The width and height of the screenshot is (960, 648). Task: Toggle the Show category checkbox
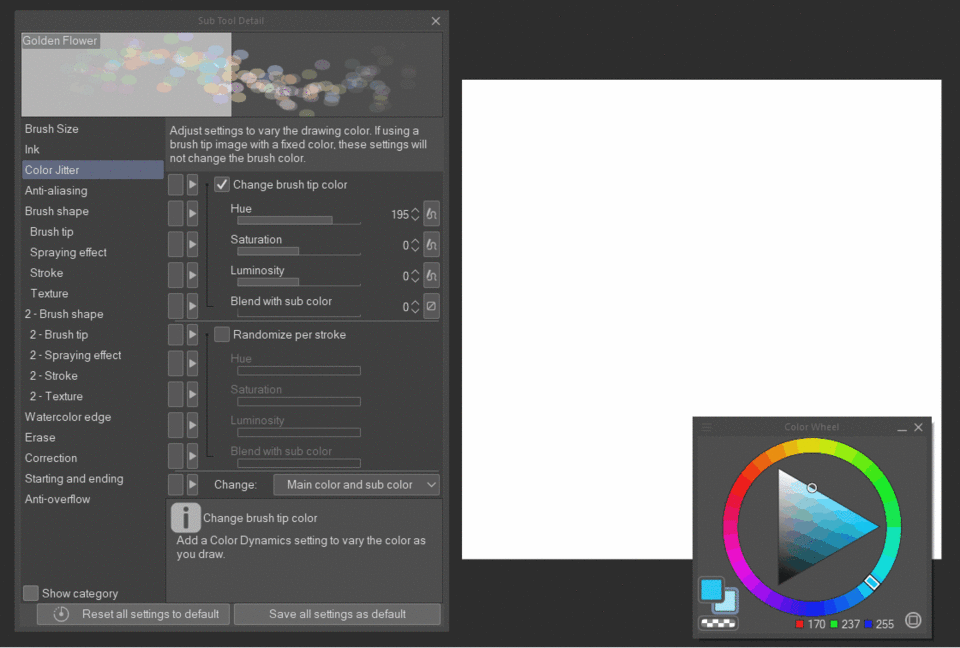click(x=30, y=593)
